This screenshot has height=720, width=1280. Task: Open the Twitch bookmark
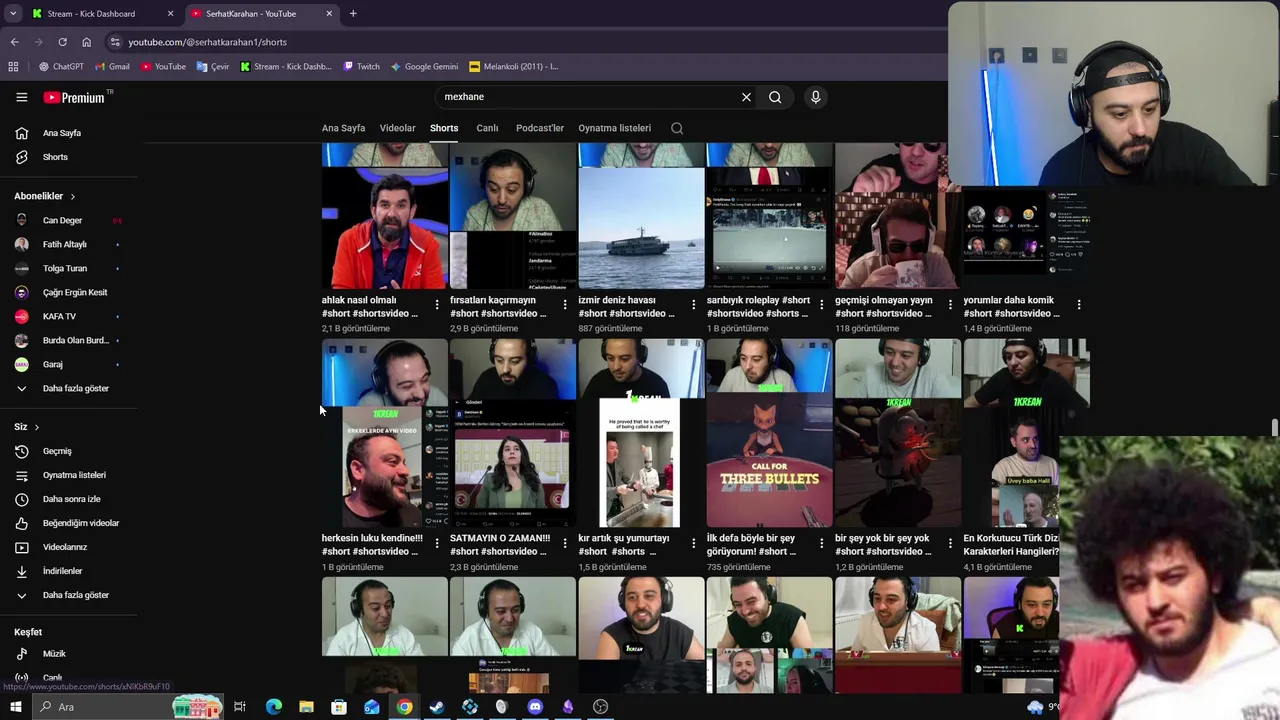point(361,67)
